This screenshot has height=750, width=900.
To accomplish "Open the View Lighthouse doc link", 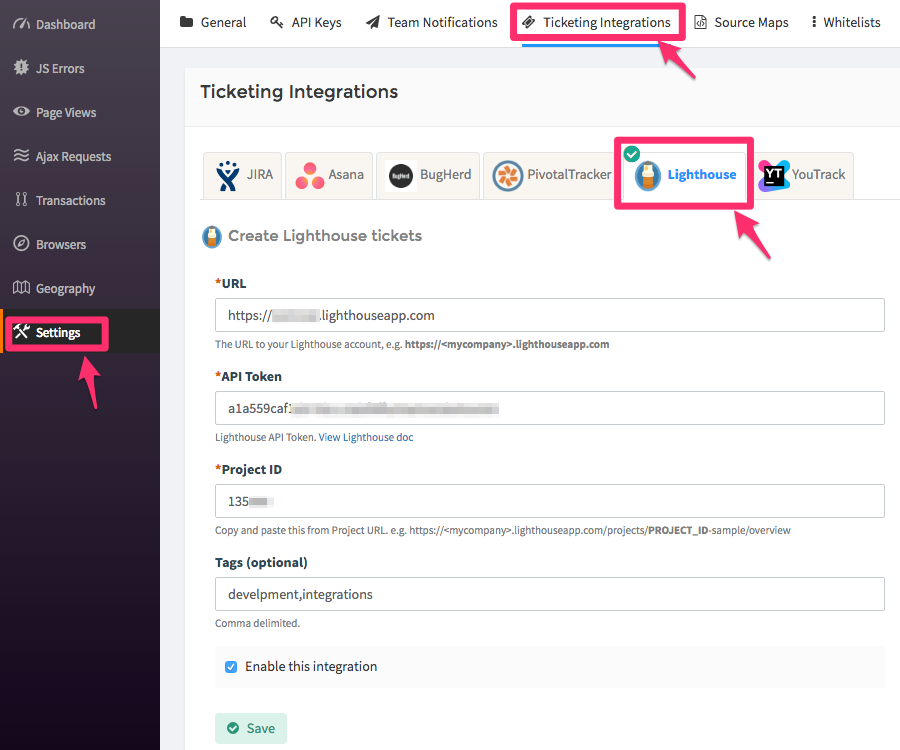I will click(365, 437).
